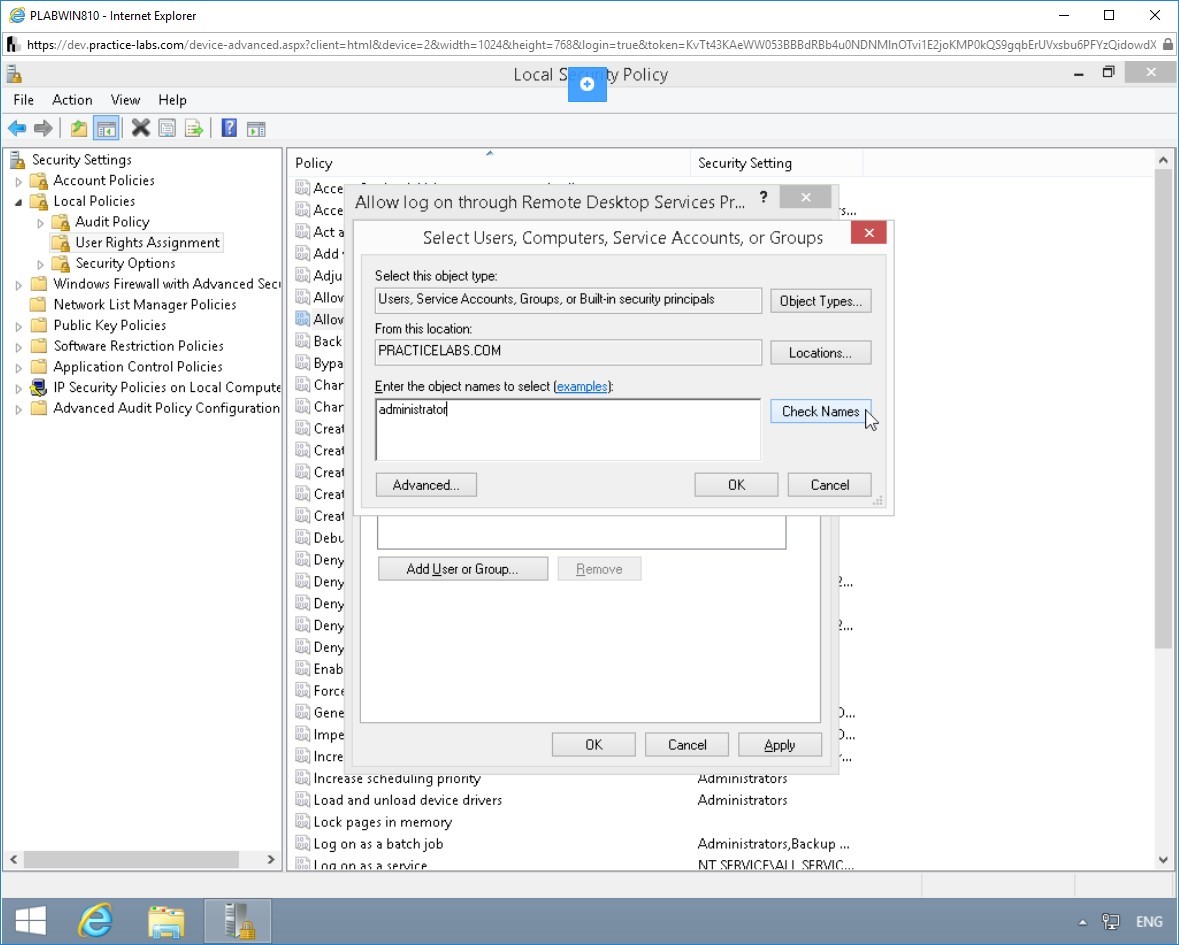1179x945 pixels.
Task: Click the Up One Level folder icon
Action: click(78, 129)
